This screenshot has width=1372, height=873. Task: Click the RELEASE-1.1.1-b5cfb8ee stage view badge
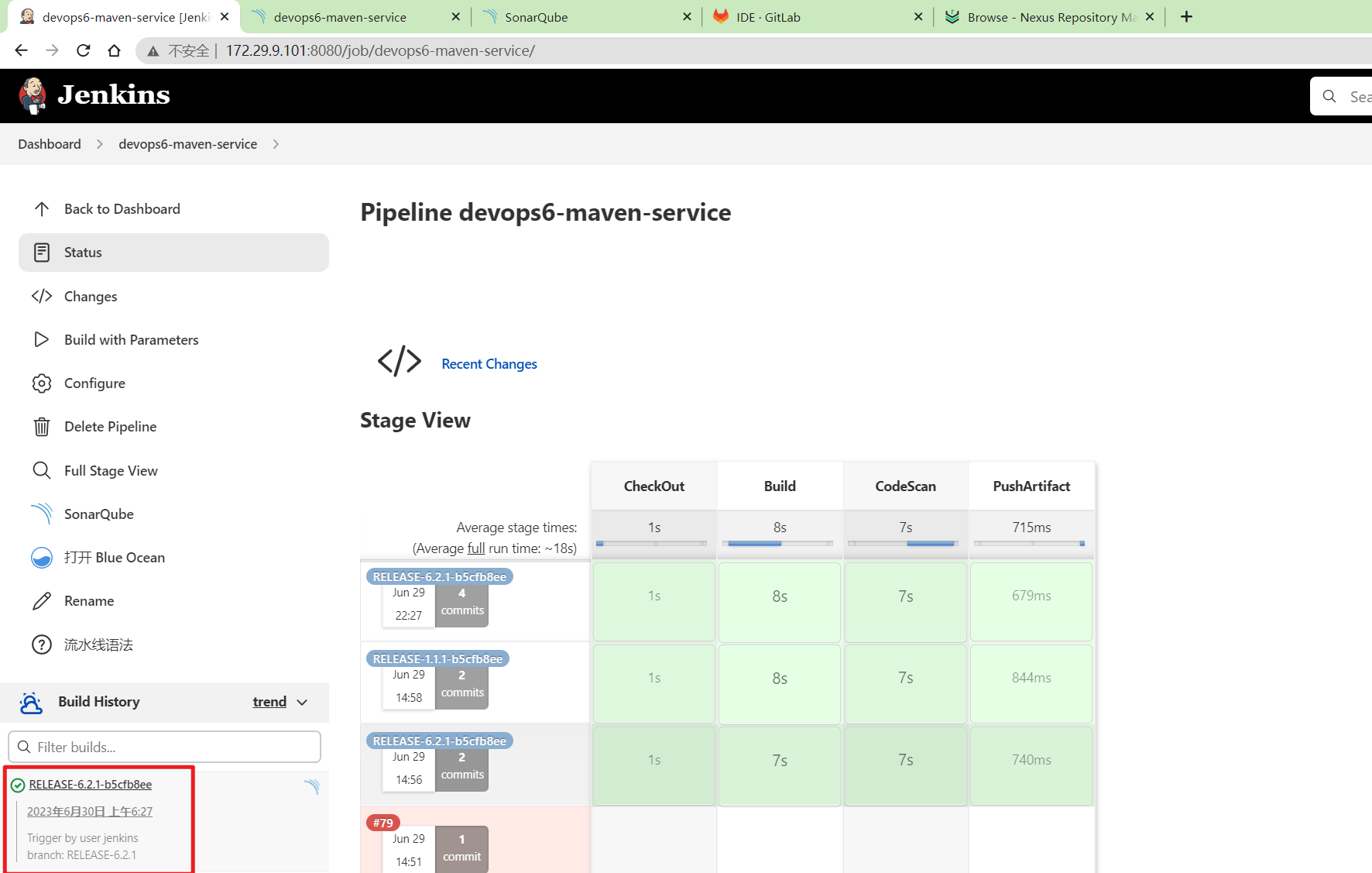437,659
